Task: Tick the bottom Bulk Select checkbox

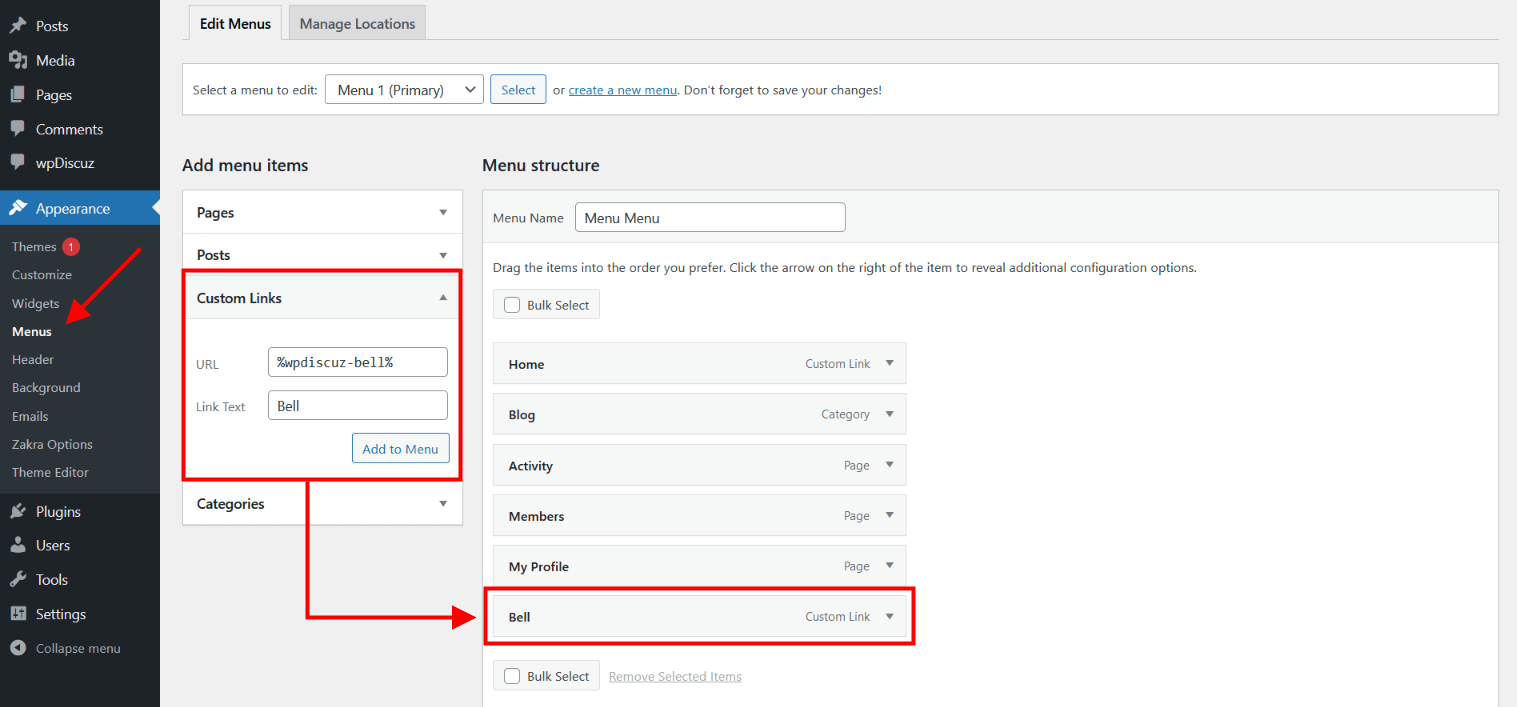Action: pyautogui.click(x=512, y=676)
